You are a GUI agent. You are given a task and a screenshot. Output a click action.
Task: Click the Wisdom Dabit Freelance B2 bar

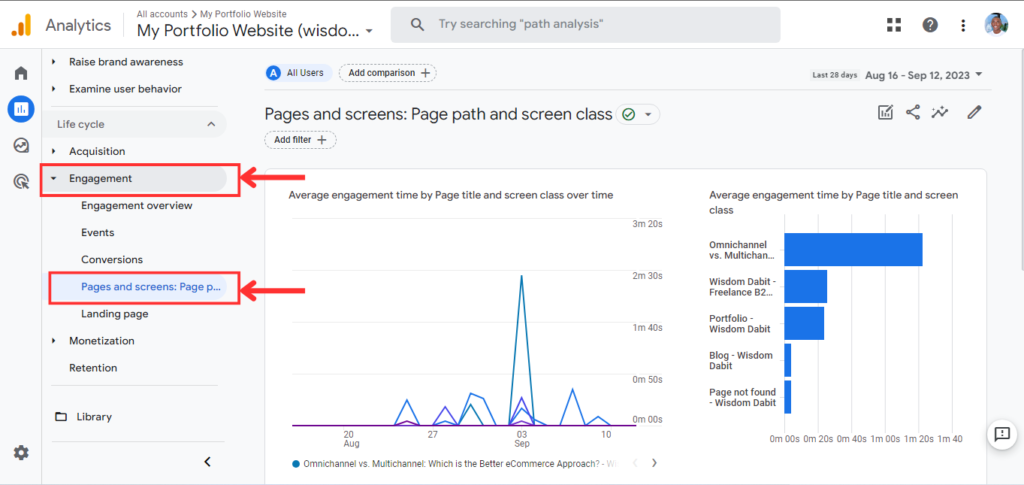[806, 287]
